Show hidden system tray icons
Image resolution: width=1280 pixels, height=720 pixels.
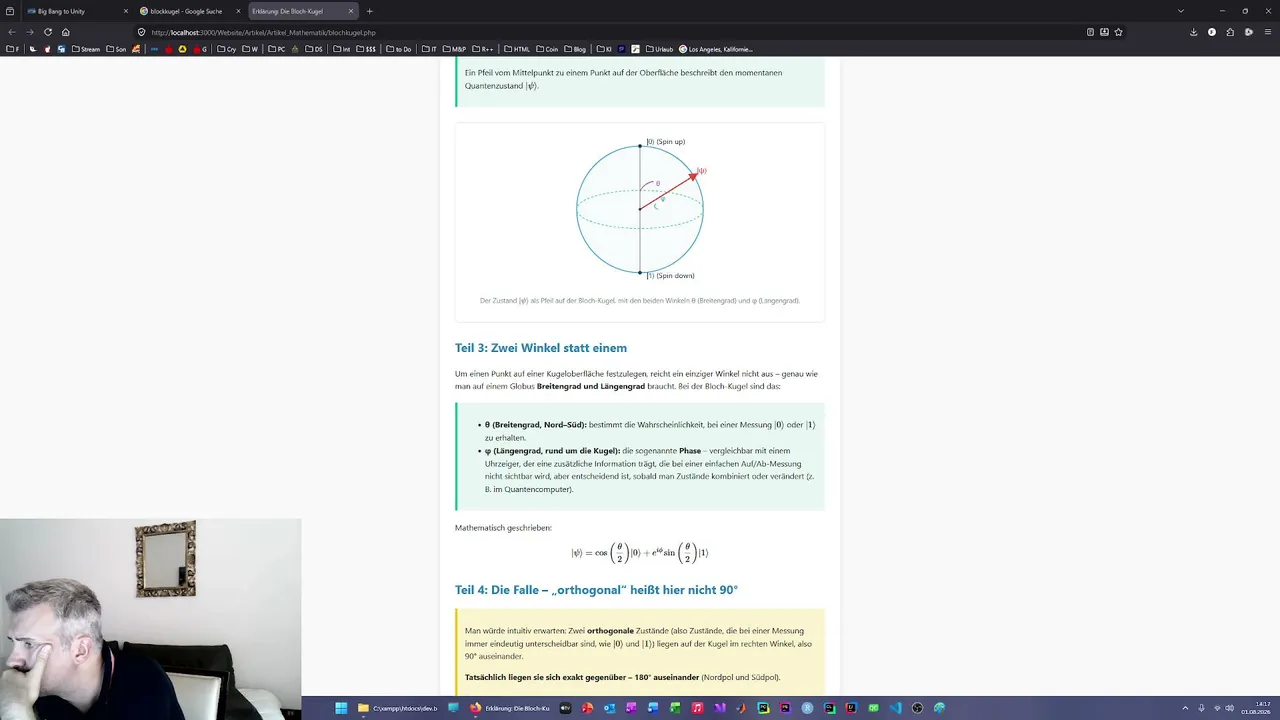[1187, 708]
